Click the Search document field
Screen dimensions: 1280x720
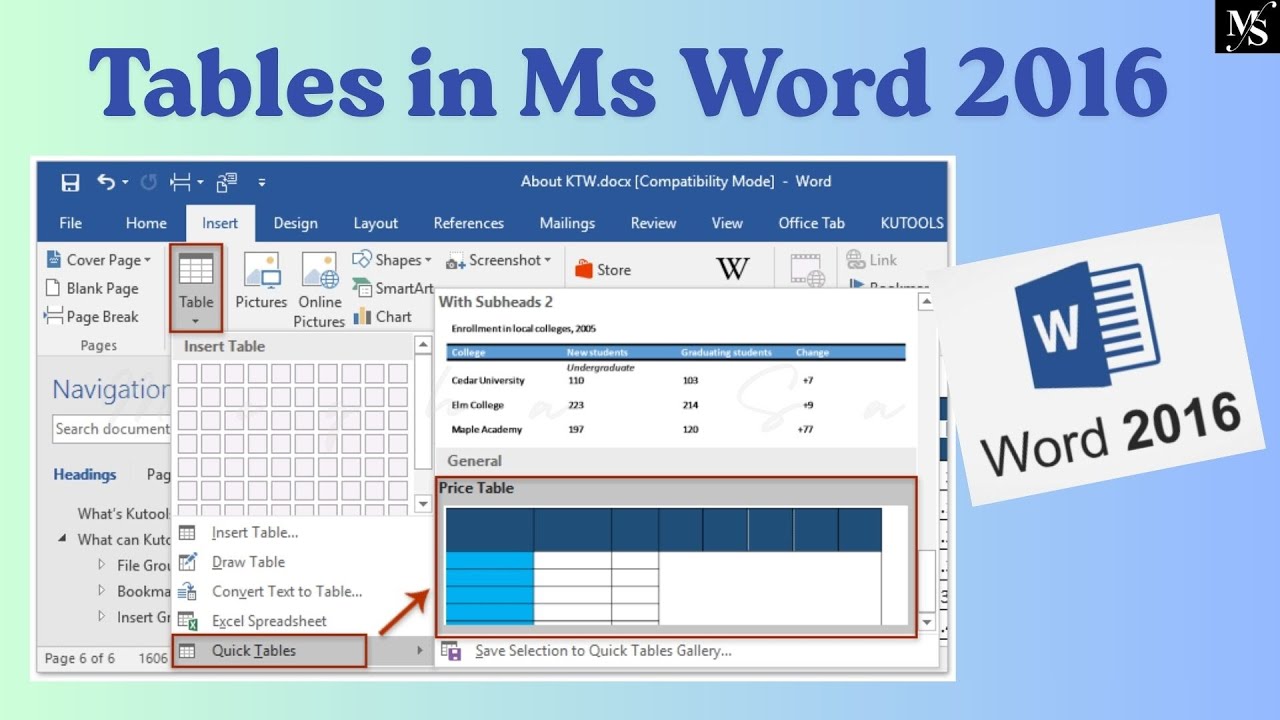coord(112,429)
